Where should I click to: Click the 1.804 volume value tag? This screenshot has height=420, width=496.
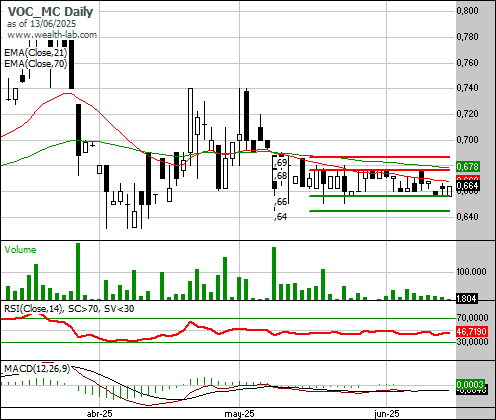pyautogui.click(x=467, y=299)
